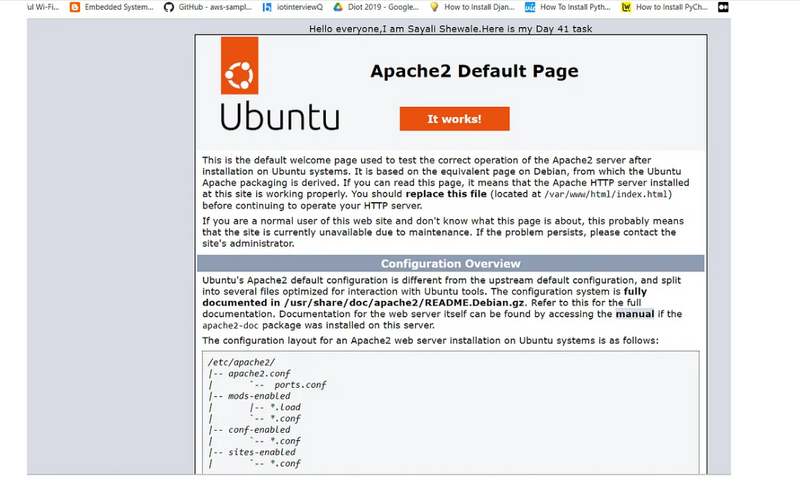Click ports.conf in the configuration layout
Screen dimensions: 800x485
pos(300,385)
